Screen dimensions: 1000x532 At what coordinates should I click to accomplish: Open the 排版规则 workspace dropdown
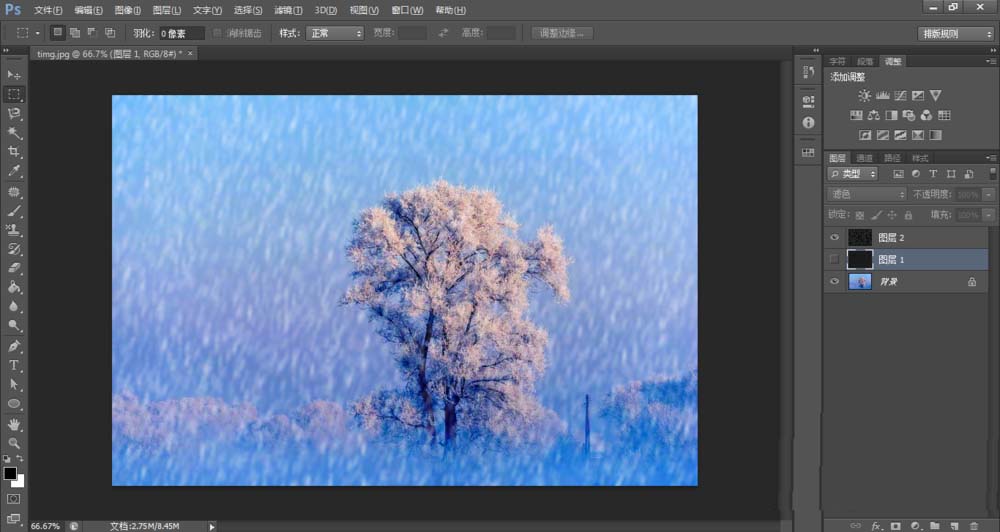point(956,34)
